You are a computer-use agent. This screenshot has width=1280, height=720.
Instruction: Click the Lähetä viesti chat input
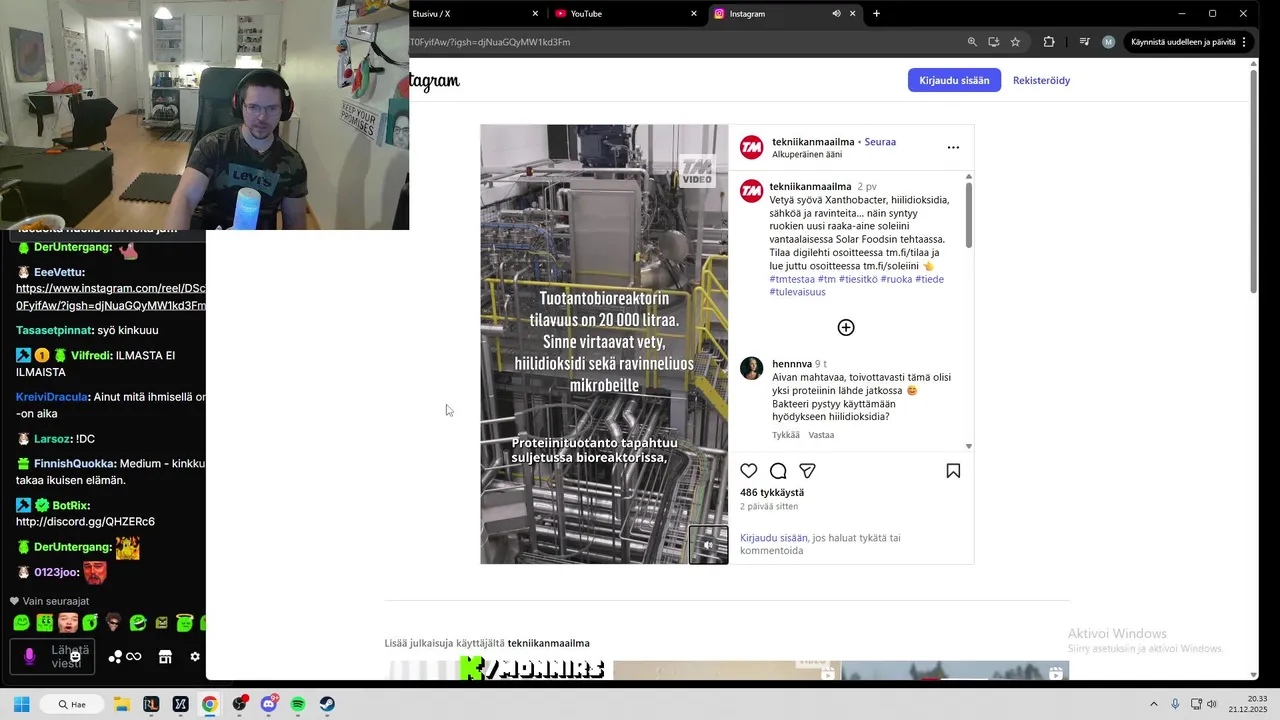52,657
